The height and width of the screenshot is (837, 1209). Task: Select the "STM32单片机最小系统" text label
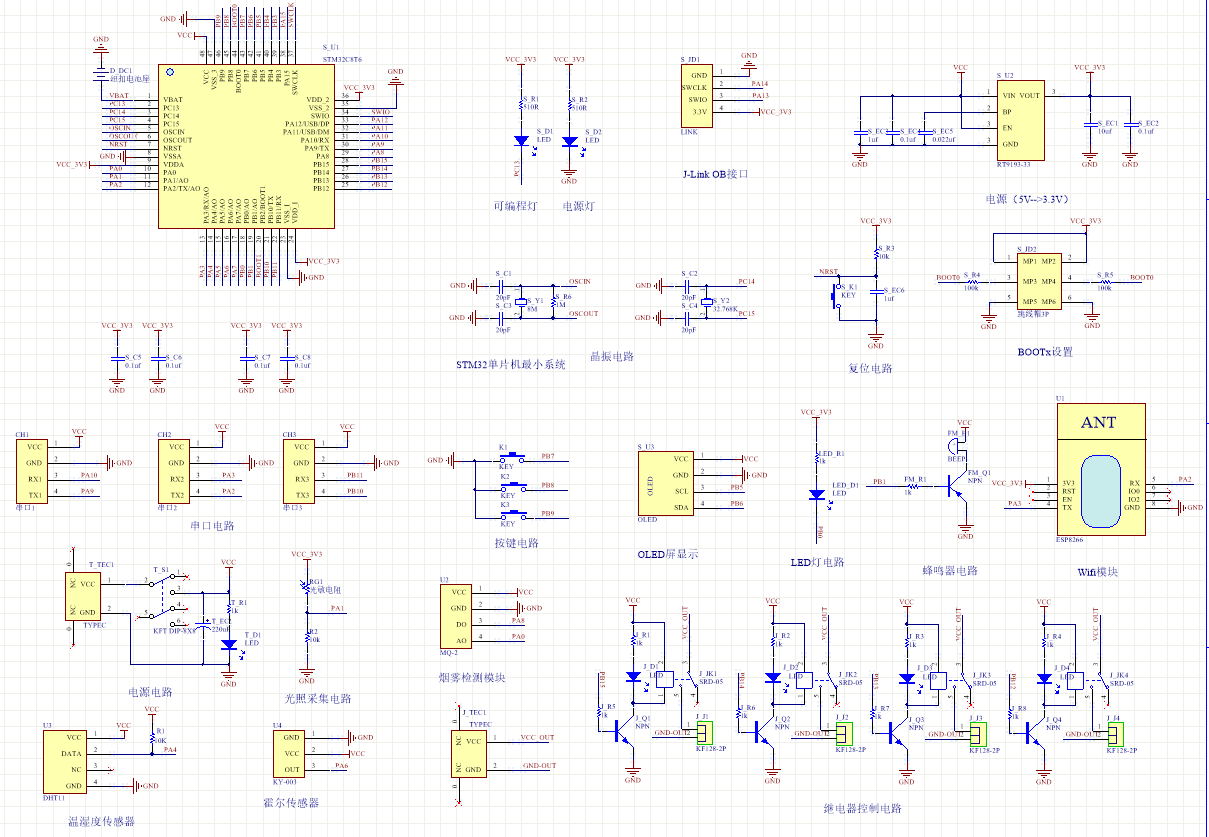click(510, 365)
